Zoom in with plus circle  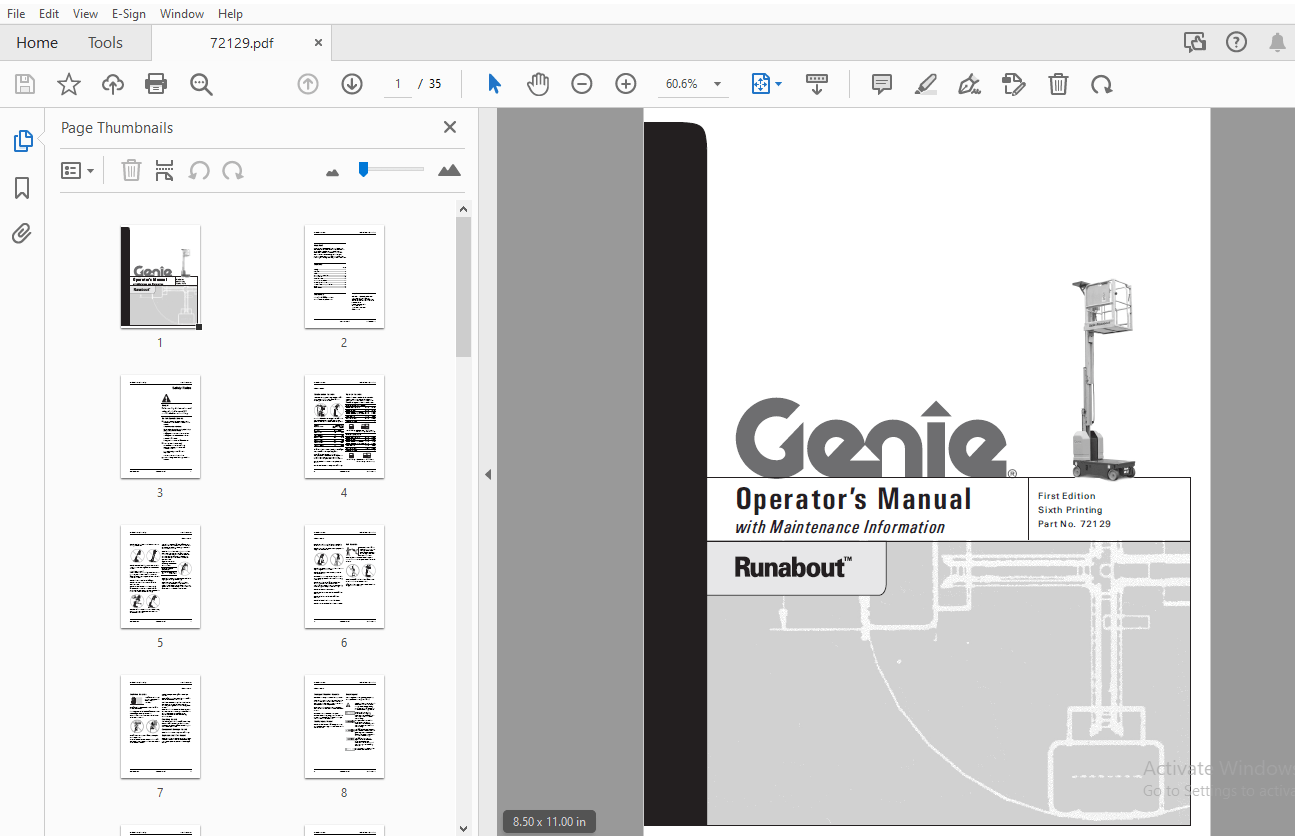(626, 84)
